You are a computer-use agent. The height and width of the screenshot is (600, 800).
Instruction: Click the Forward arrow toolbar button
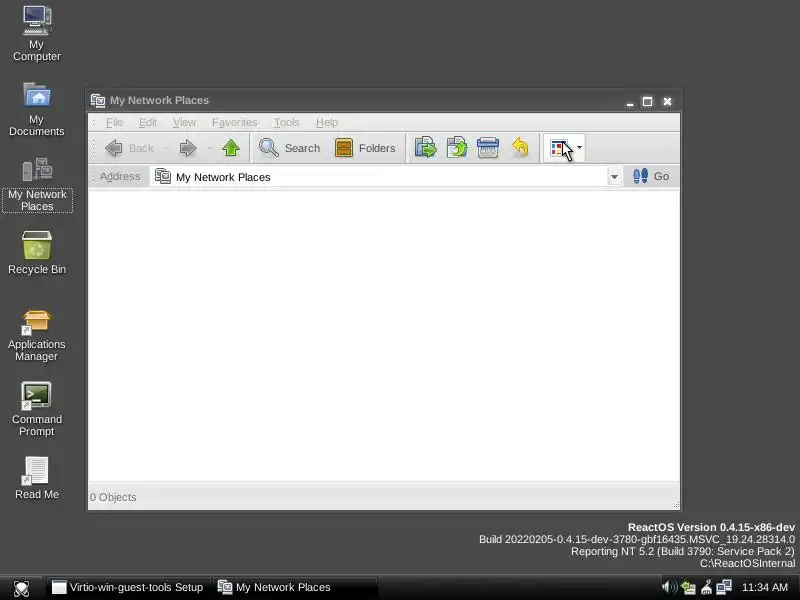pos(188,148)
